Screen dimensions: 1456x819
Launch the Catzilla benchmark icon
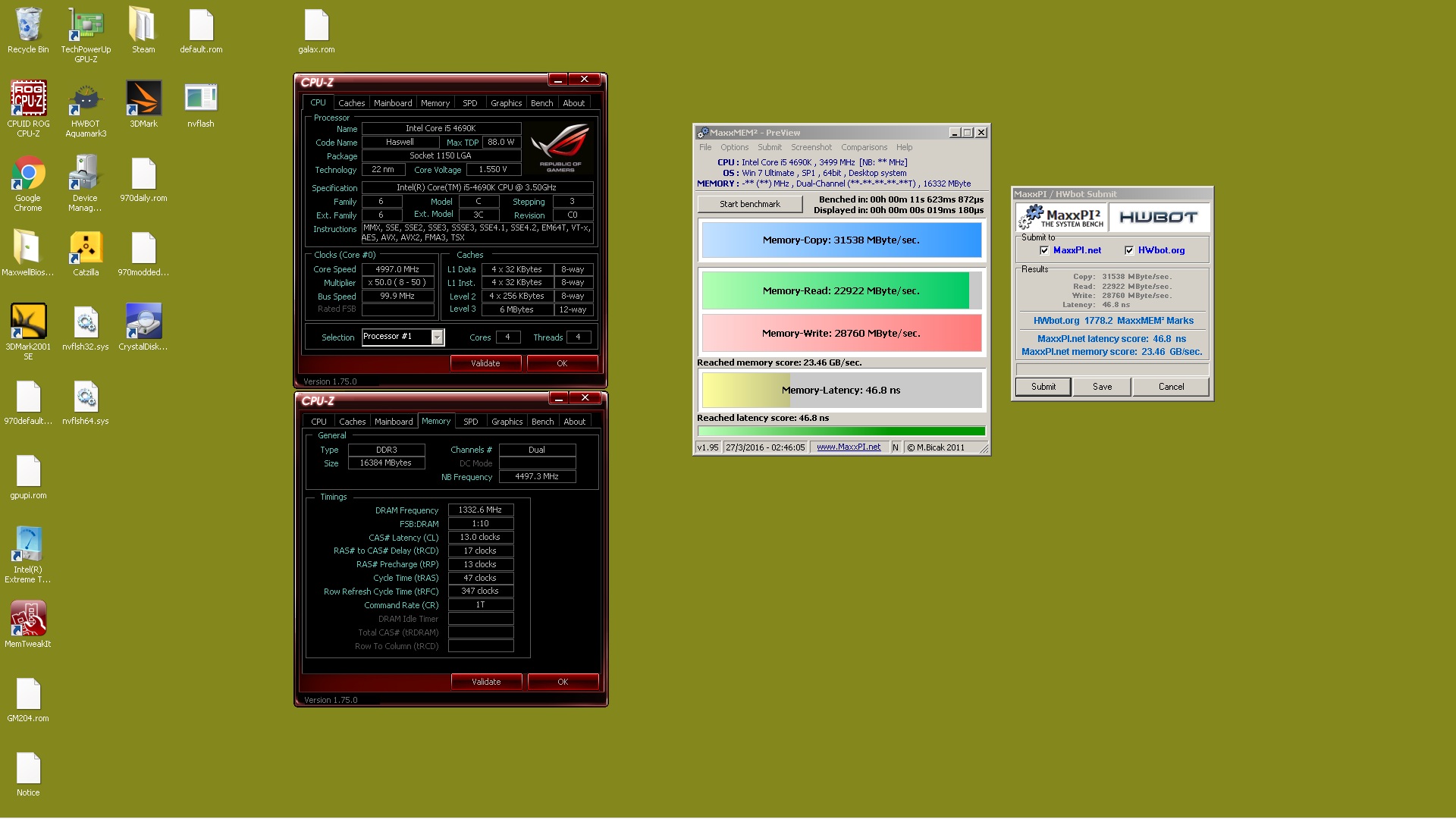coord(86,253)
